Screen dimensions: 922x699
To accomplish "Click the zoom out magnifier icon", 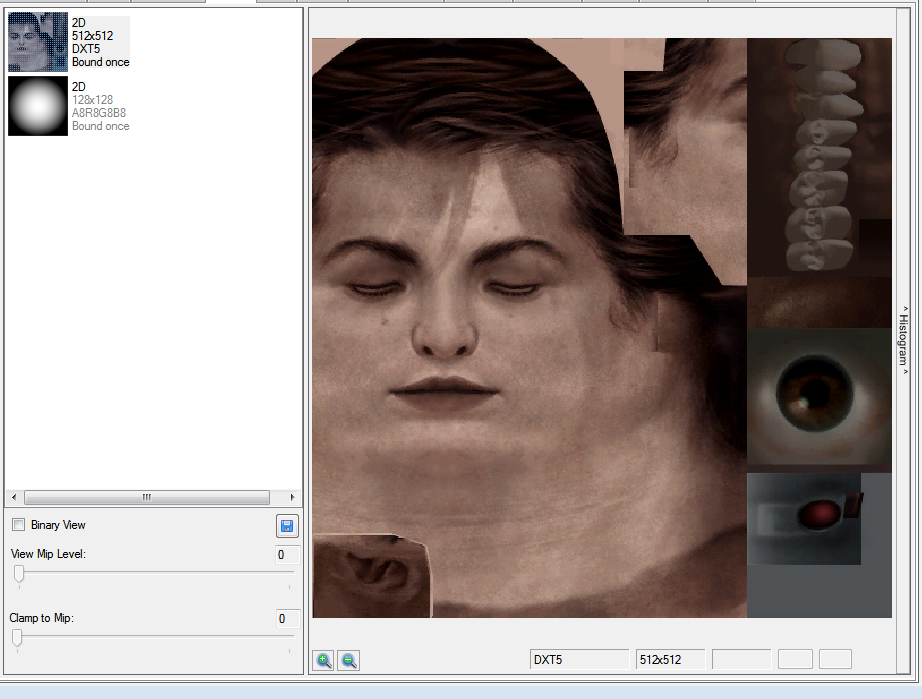I will 349,660.
